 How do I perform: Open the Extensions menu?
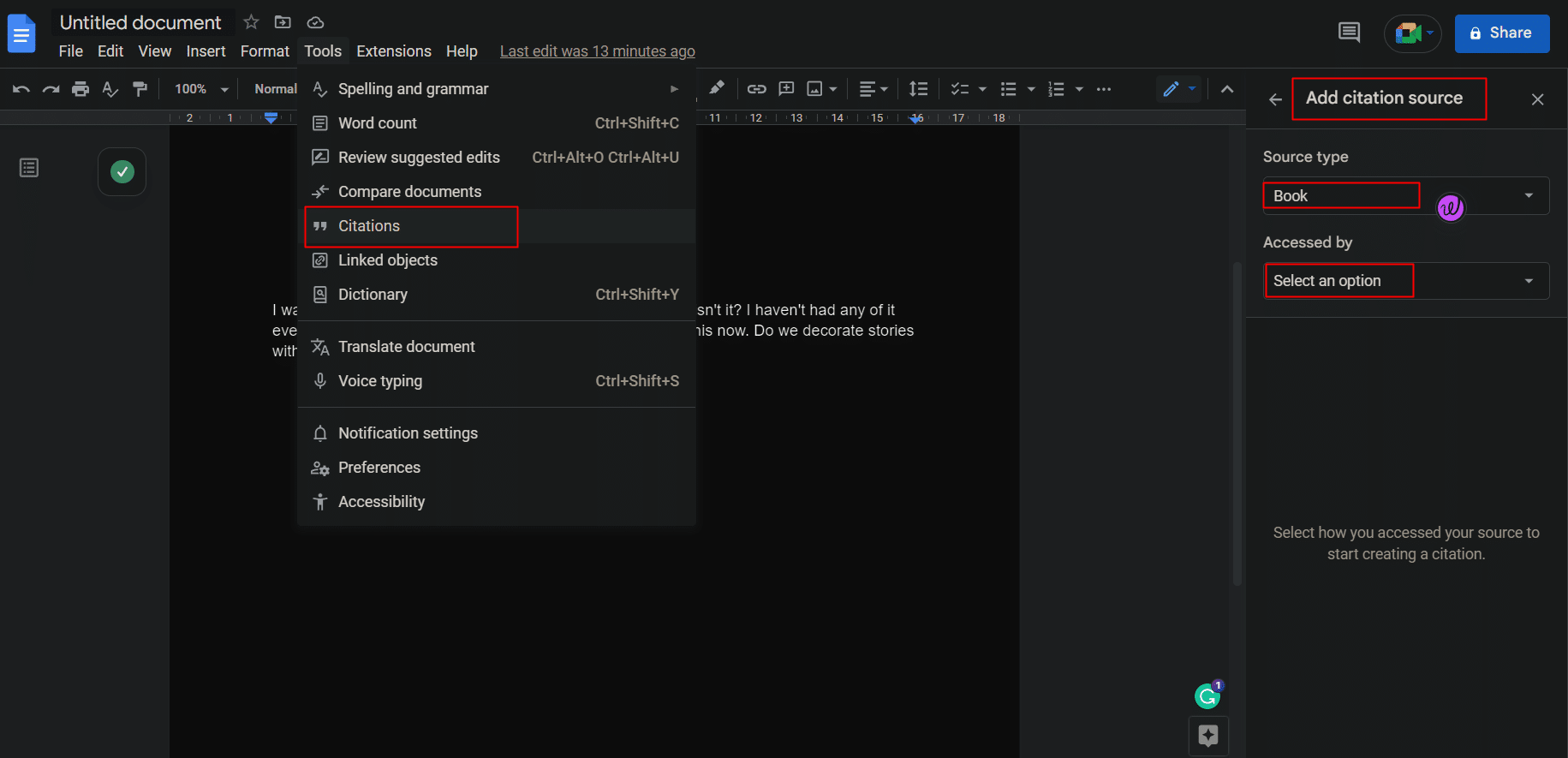pyautogui.click(x=394, y=51)
